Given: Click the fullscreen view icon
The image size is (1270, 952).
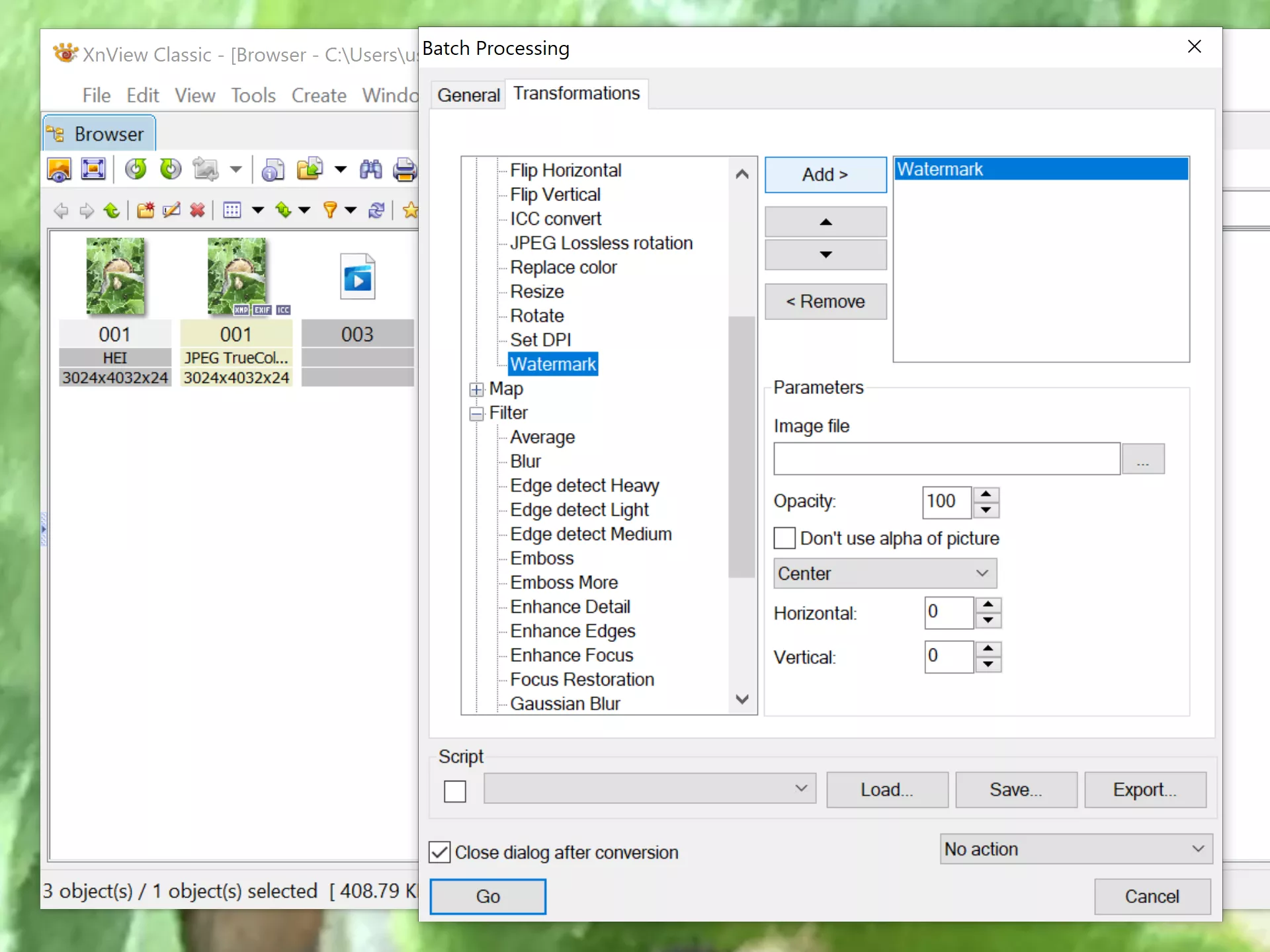Looking at the screenshot, I should [x=93, y=169].
